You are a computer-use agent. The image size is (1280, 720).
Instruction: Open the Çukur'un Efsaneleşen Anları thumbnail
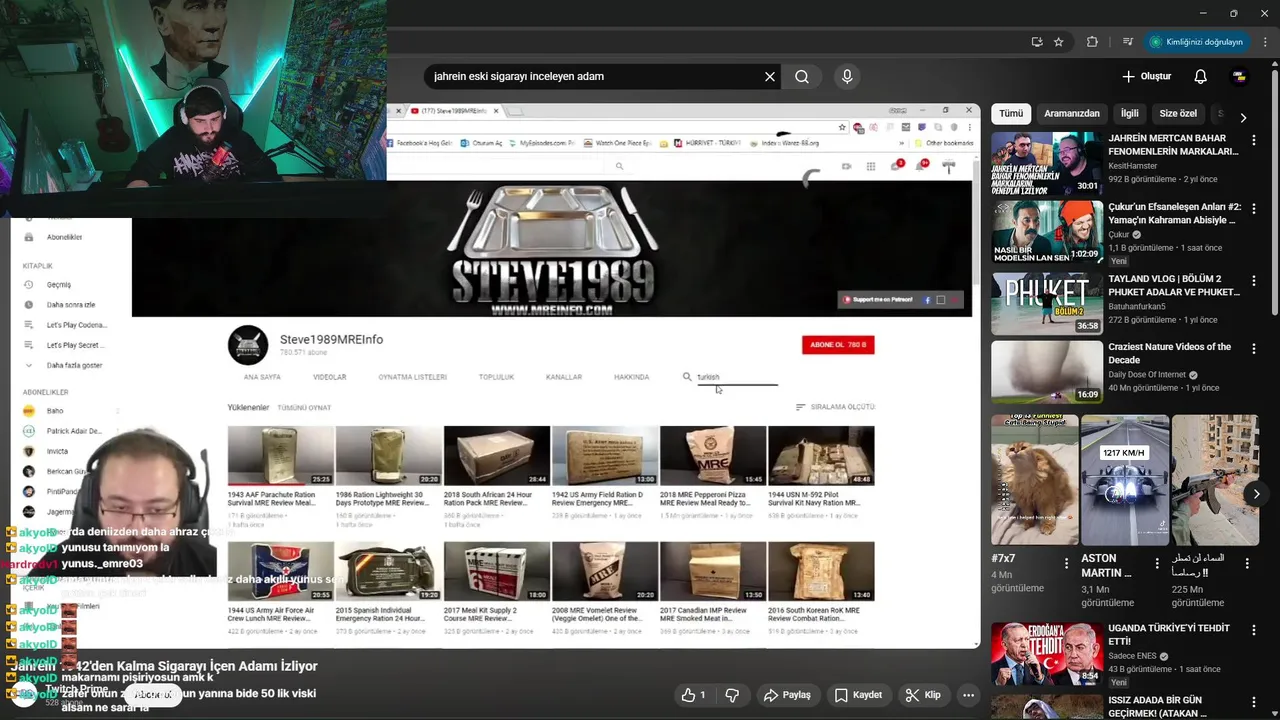click(x=1046, y=232)
